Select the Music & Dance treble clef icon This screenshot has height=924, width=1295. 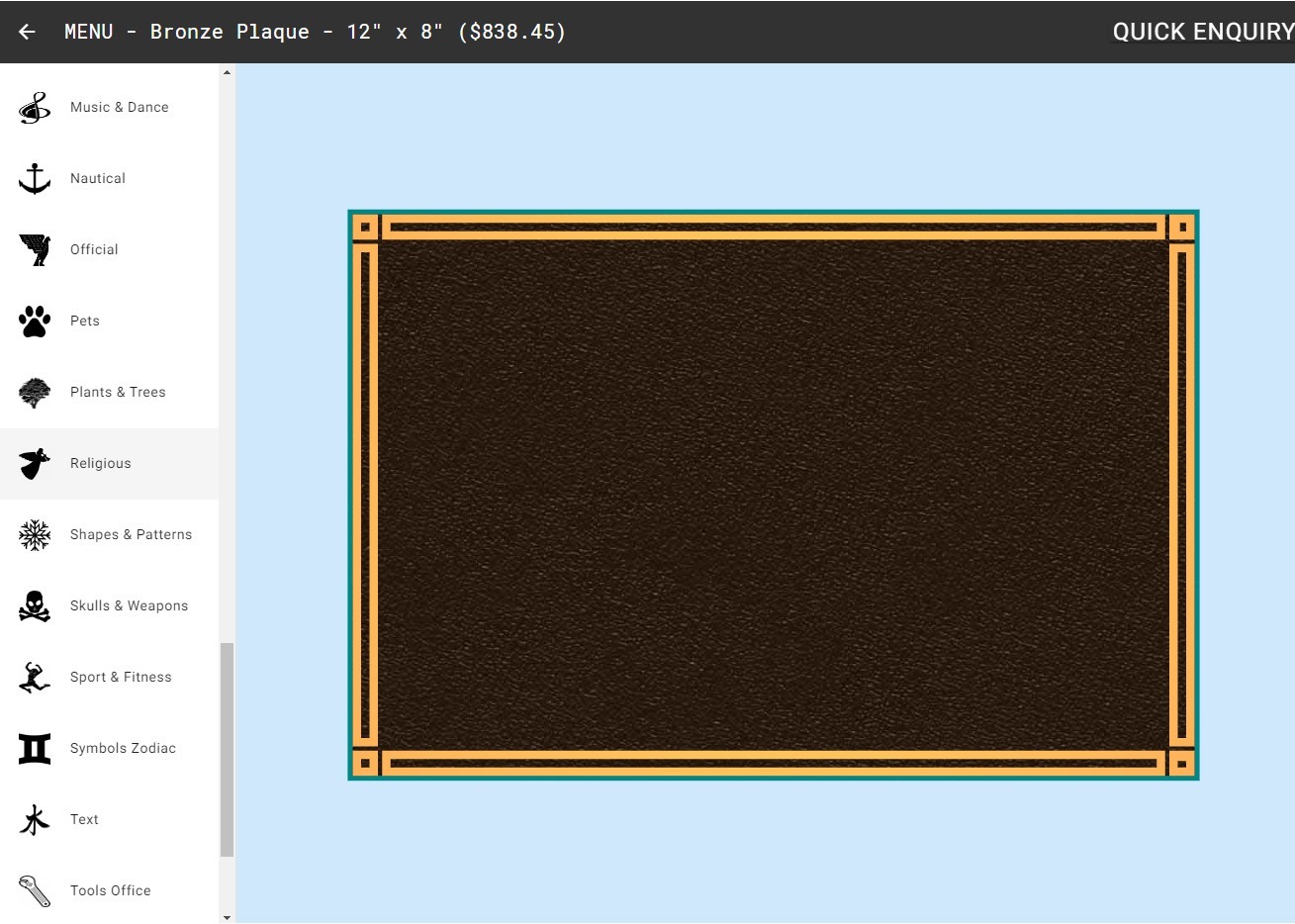35,108
